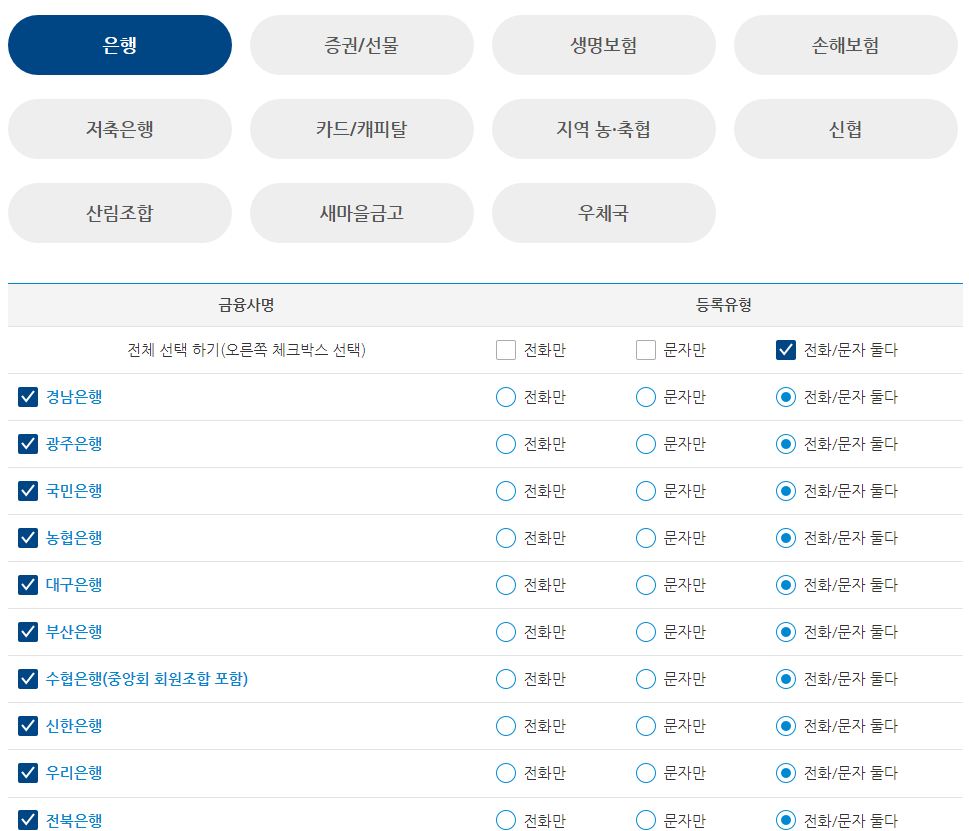This screenshot has width=969, height=831.
Task: Enable the select-all 전화만 checkbox
Action: tap(505, 350)
